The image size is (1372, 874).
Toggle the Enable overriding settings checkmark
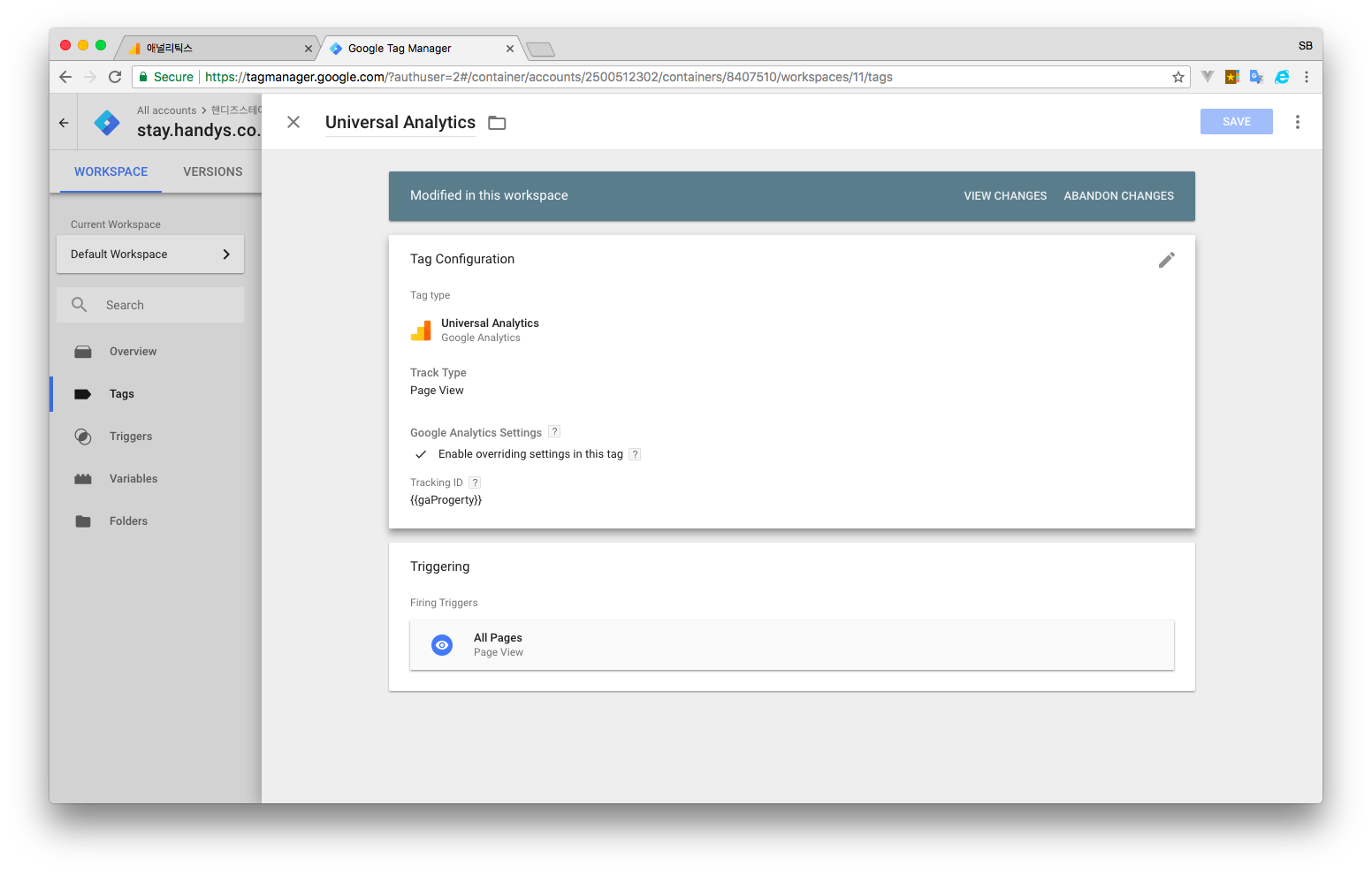point(421,454)
